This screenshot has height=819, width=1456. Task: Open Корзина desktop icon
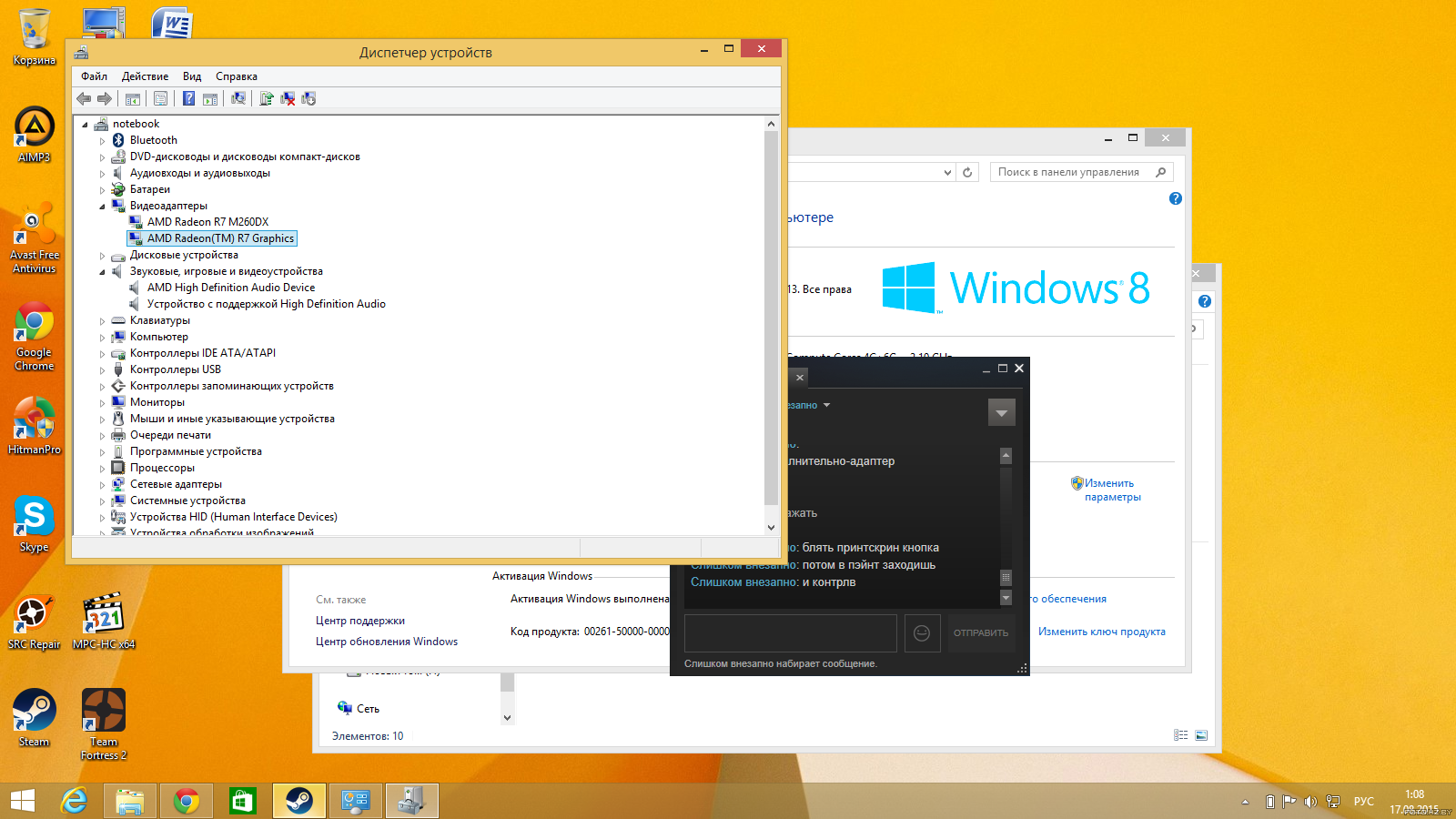click(x=35, y=38)
